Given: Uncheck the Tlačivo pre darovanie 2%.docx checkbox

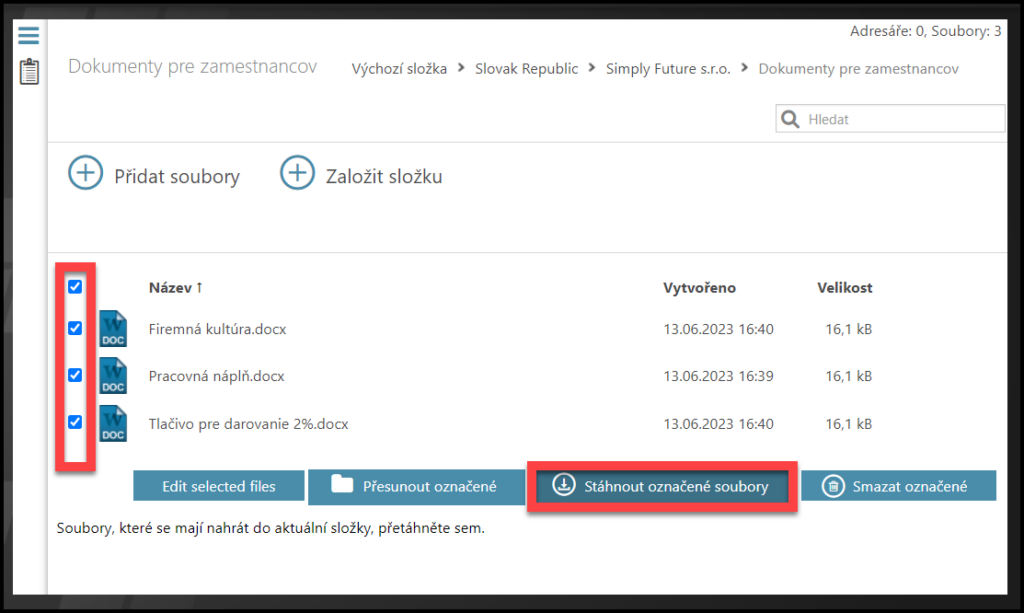Looking at the screenshot, I should (x=75, y=422).
